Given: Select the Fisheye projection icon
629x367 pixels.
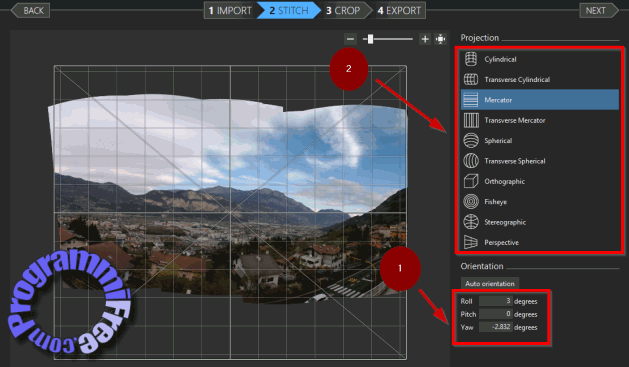Looking at the screenshot, I should (x=471, y=201).
